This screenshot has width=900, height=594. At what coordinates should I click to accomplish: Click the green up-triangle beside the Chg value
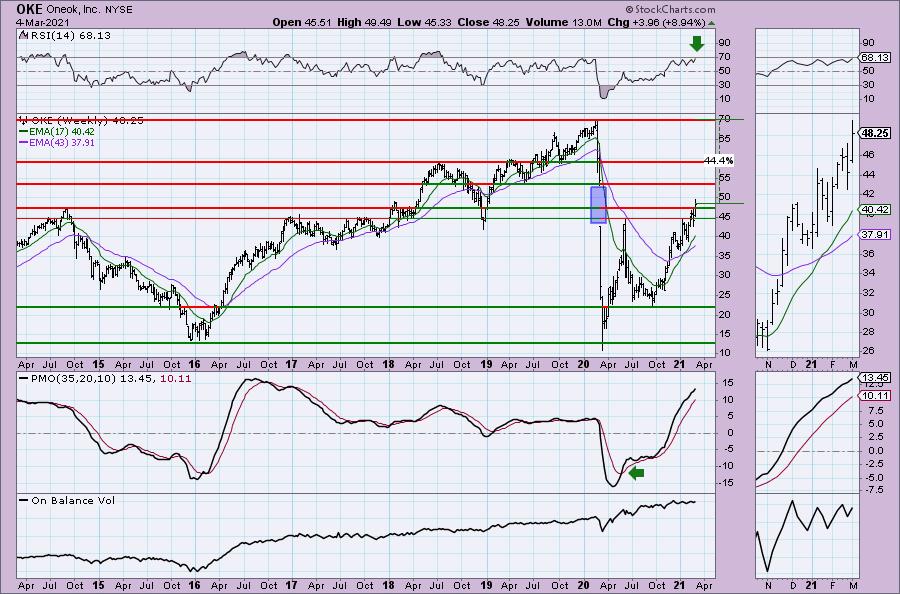coord(712,24)
